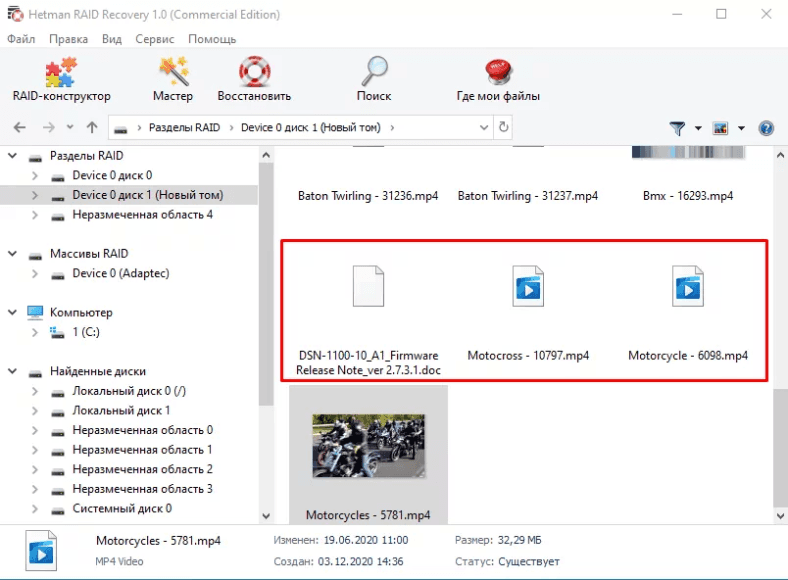Expand Device 0 диск 0 node

[x=35, y=175]
